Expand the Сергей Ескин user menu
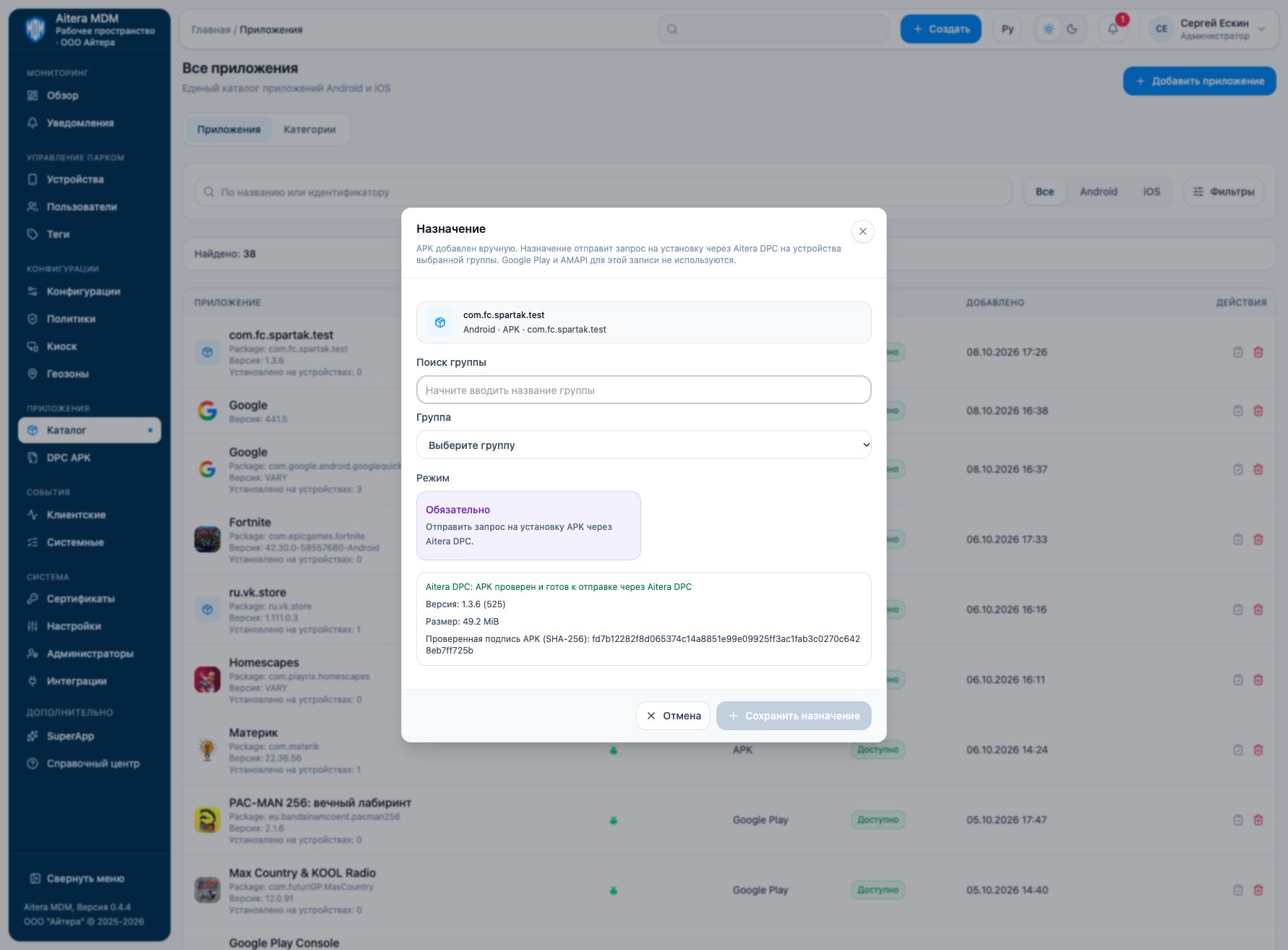This screenshot has height=950, width=1288. 1208,29
